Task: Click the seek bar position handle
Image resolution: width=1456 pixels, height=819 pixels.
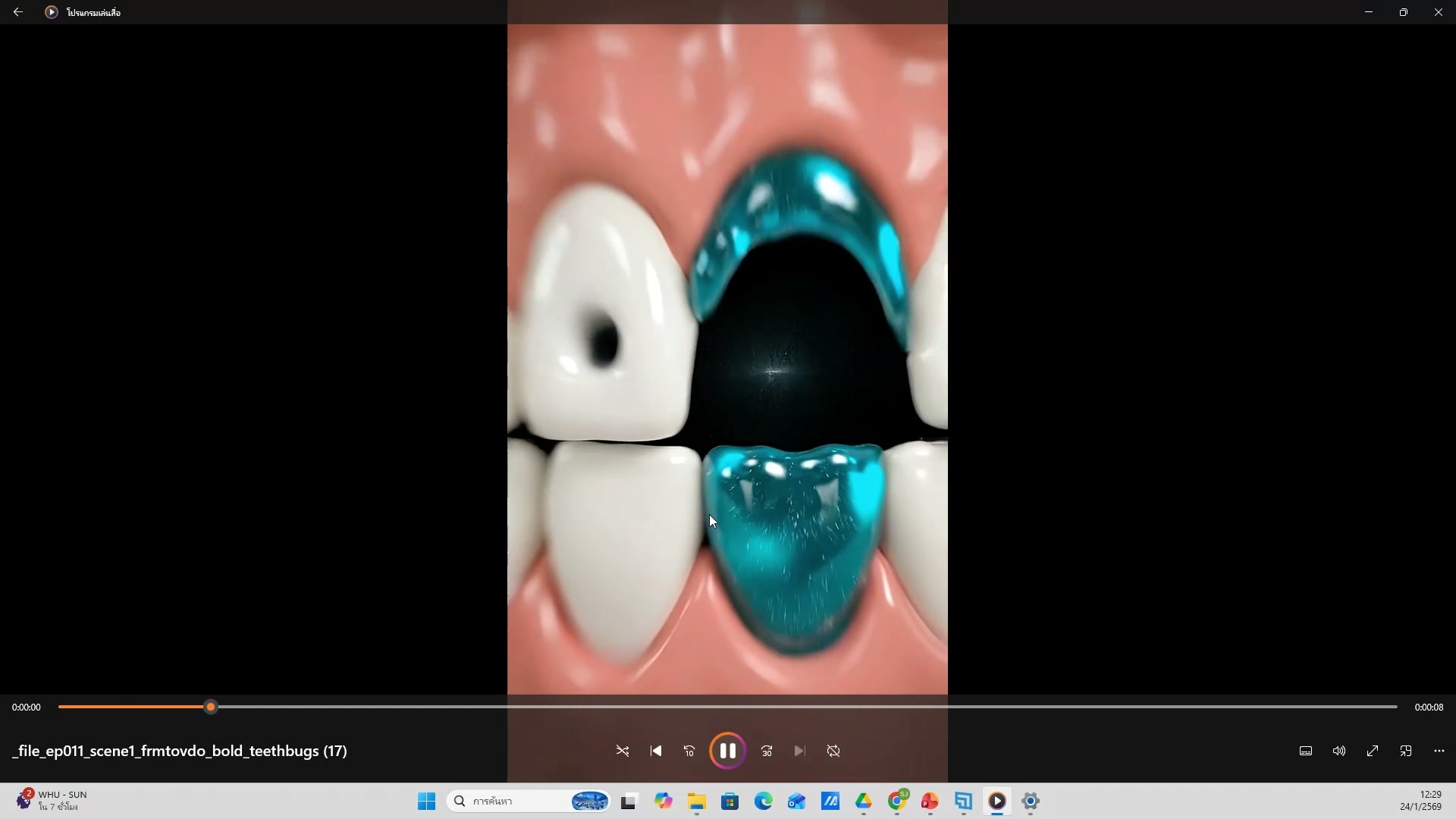Action: click(x=211, y=707)
